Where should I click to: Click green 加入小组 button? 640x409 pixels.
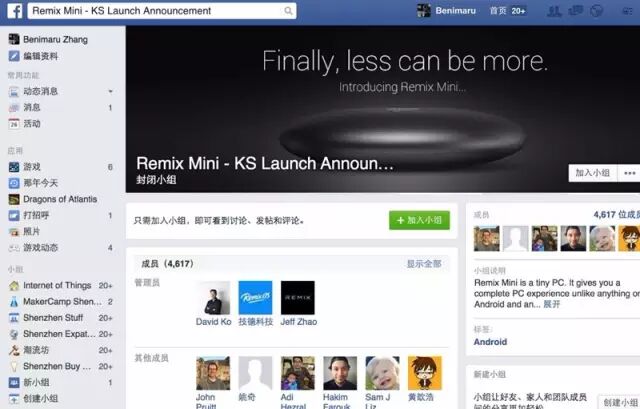(x=419, y=220)
